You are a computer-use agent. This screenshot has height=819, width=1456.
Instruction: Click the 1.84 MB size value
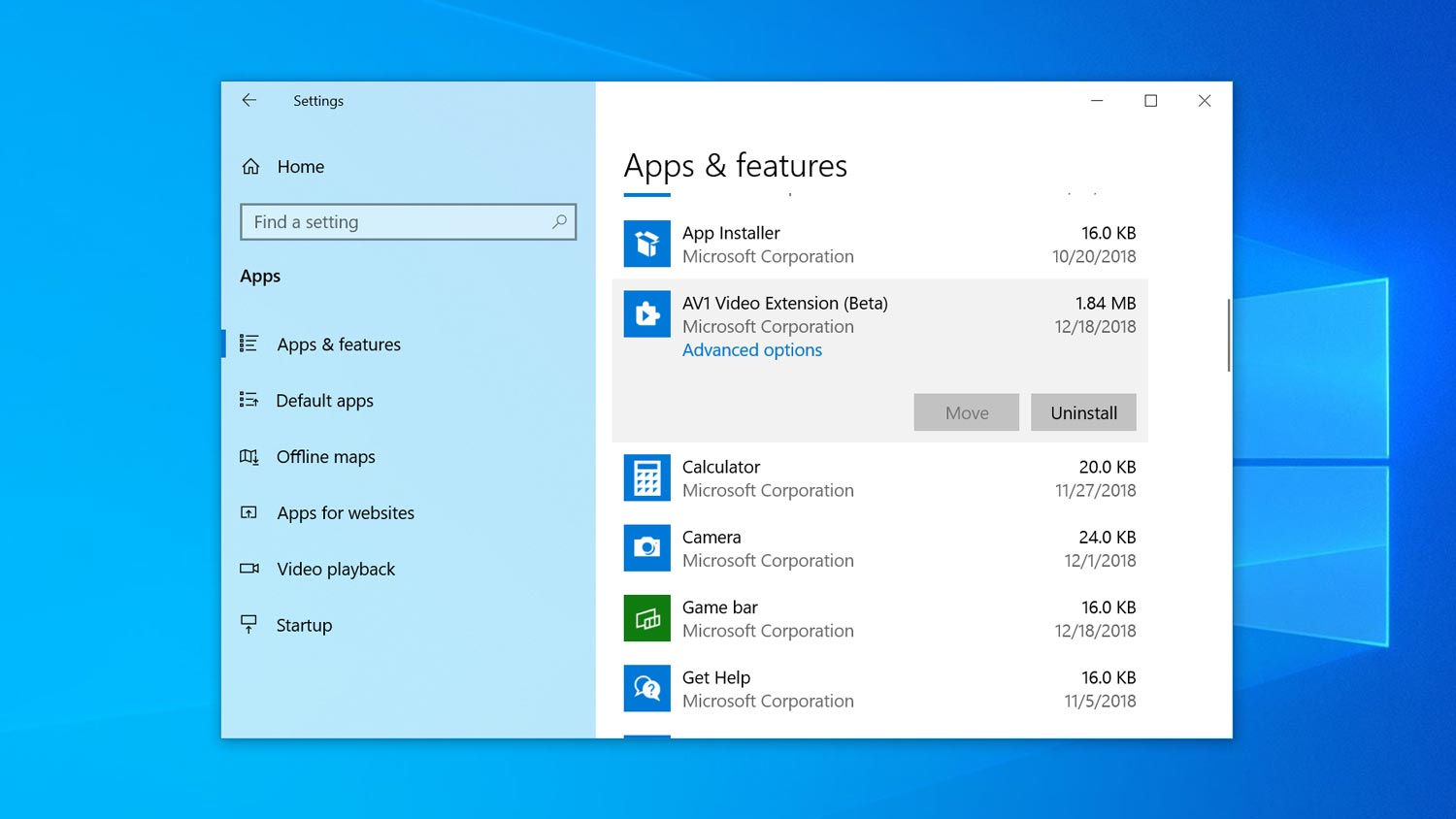point(1106,304)
